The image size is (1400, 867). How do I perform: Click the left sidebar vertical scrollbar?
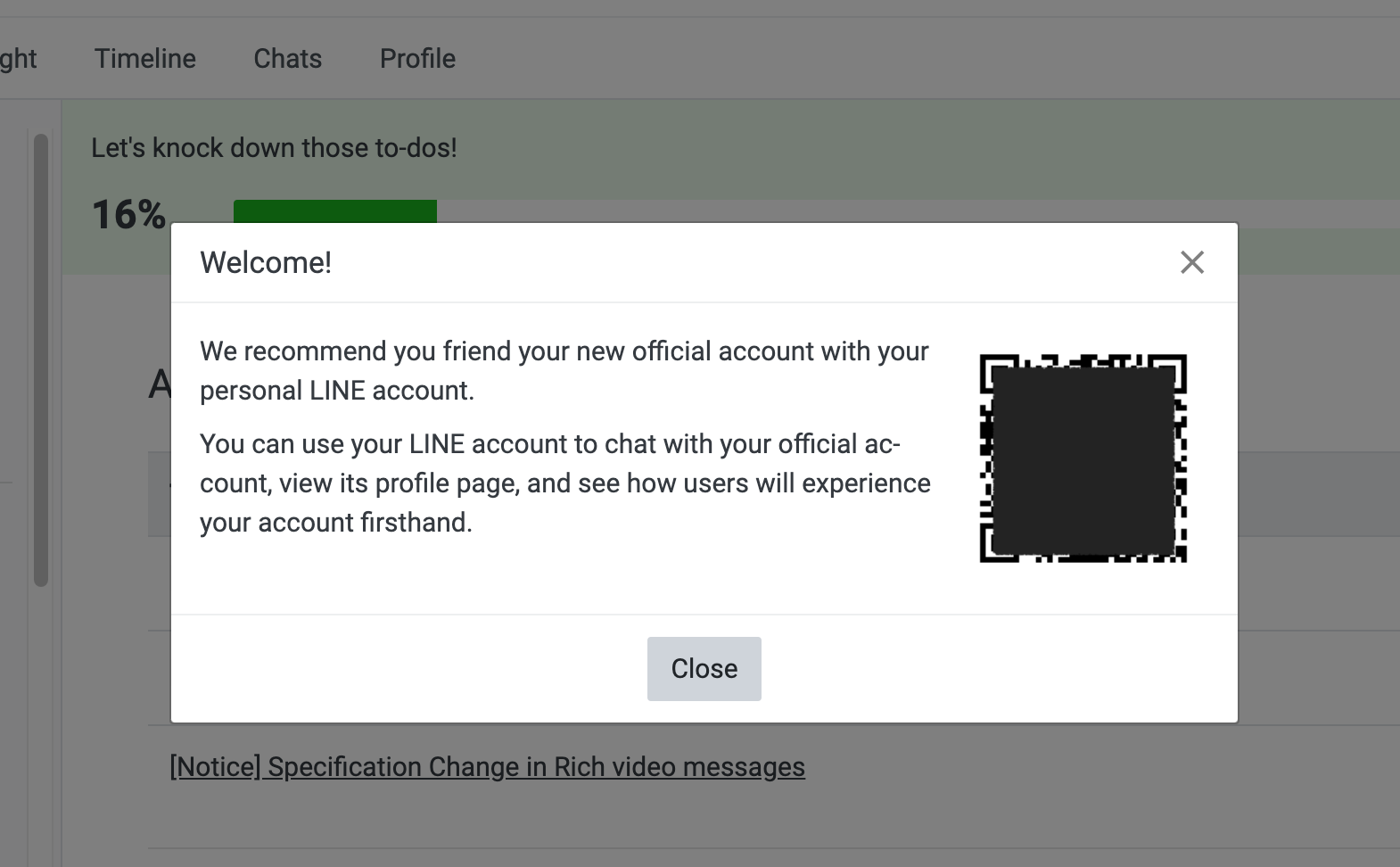tap(40, 357)
